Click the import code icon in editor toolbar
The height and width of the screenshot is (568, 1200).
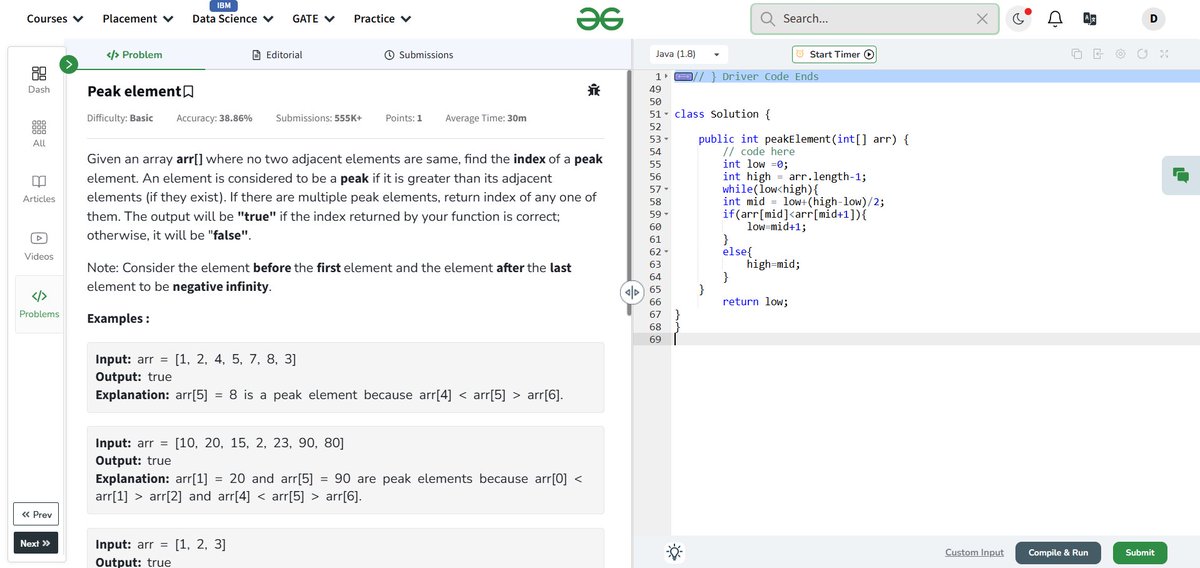[1097, 54]
